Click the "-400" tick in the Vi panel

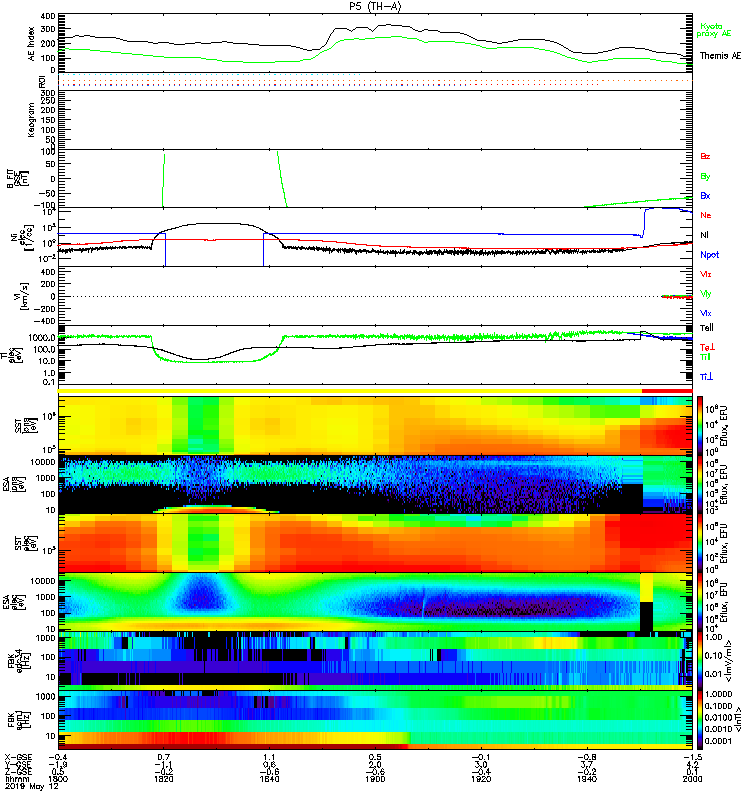(44, 321)
